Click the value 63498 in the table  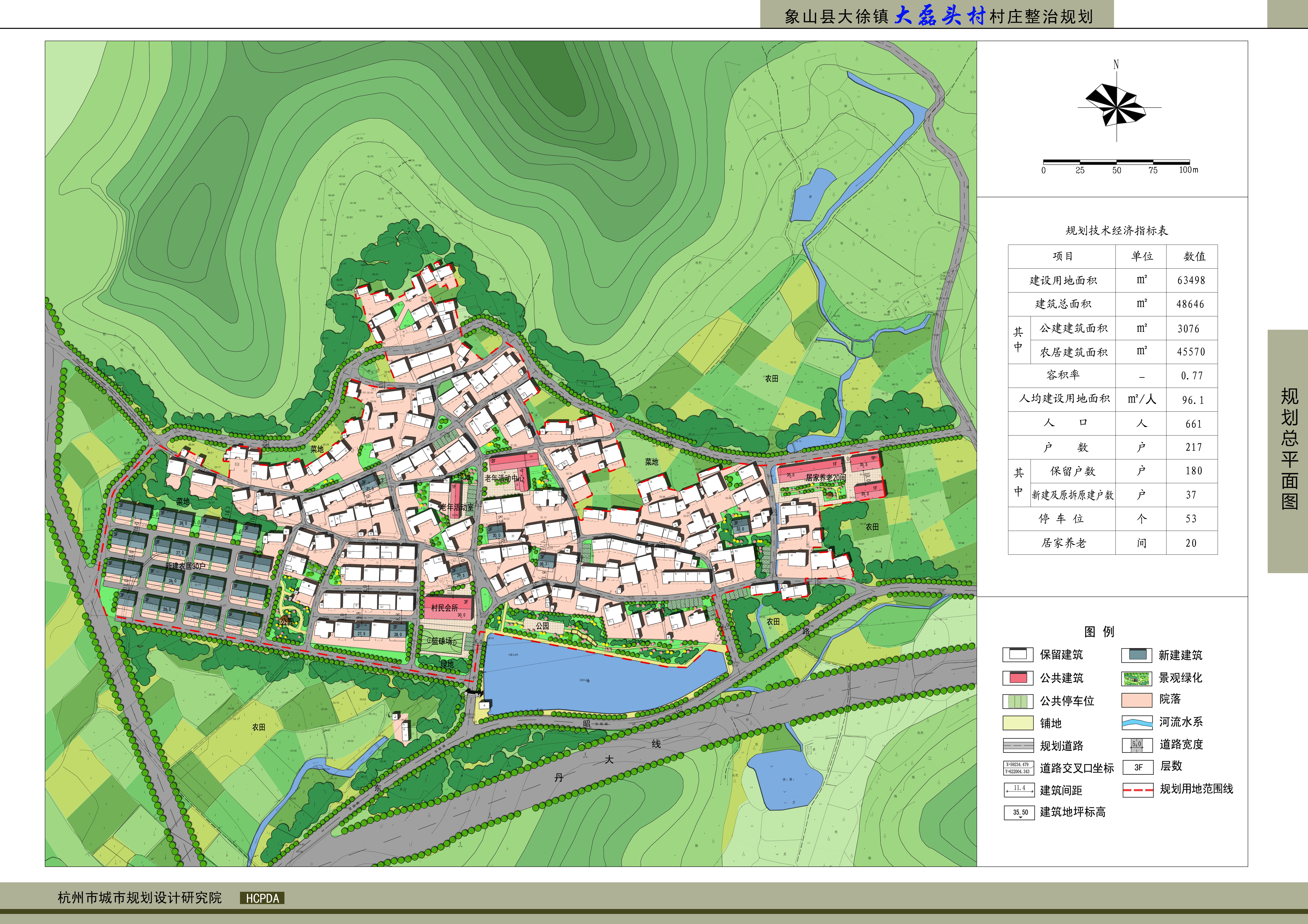click(1191, 280)
